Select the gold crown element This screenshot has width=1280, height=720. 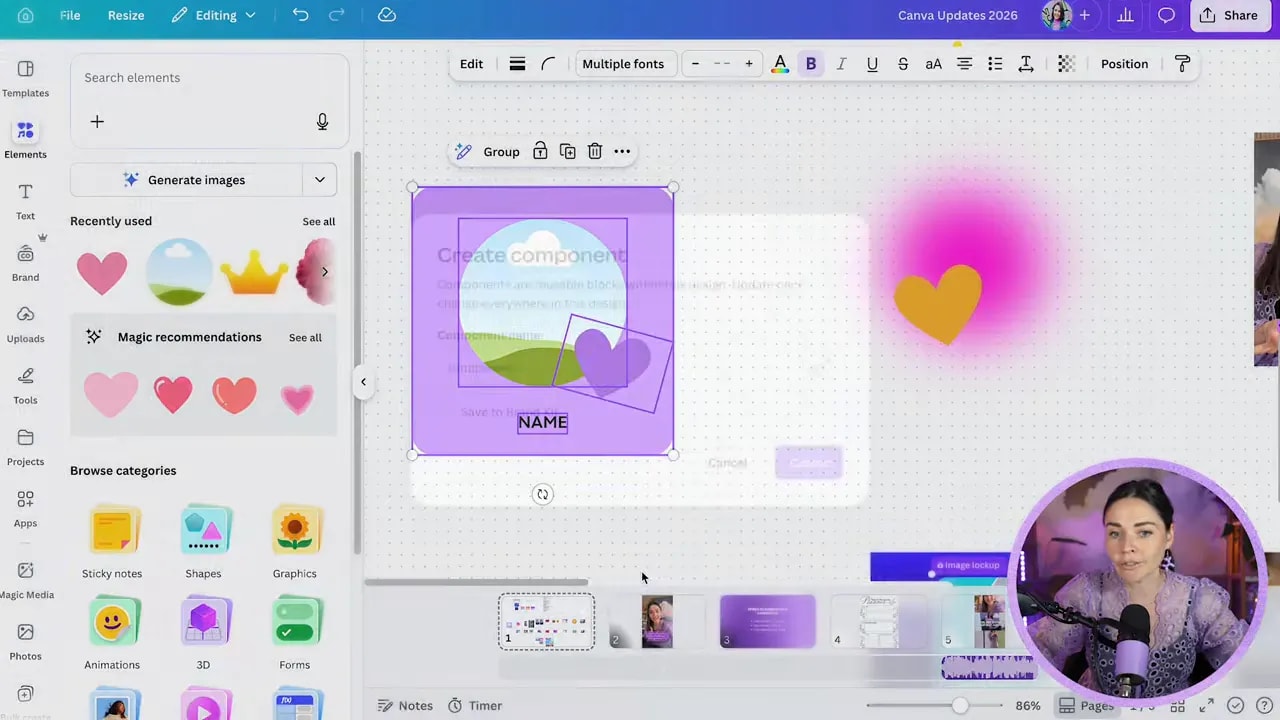pyautogui.click(x=254, y=272)
